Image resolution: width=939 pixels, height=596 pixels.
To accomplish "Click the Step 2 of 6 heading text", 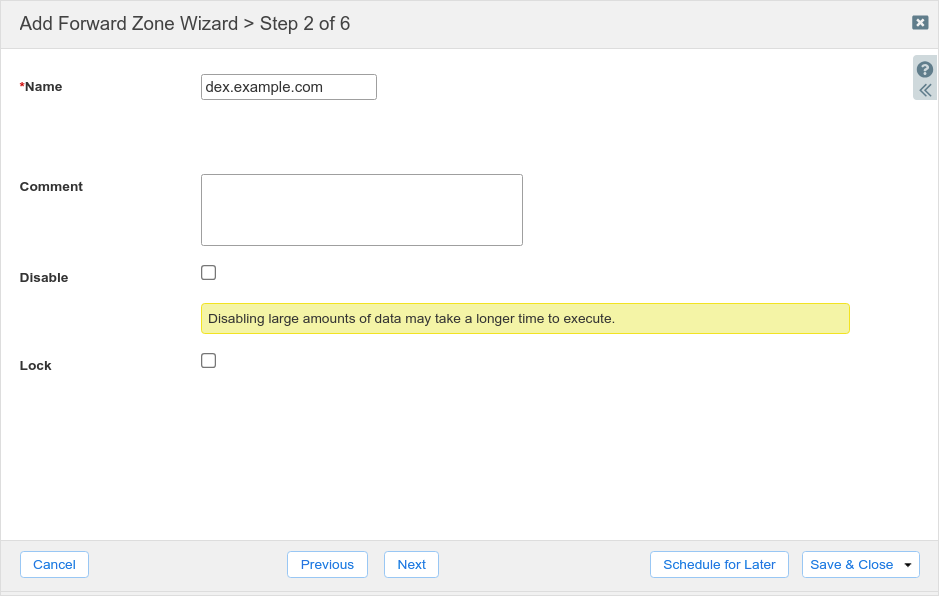I will point(305,23).
